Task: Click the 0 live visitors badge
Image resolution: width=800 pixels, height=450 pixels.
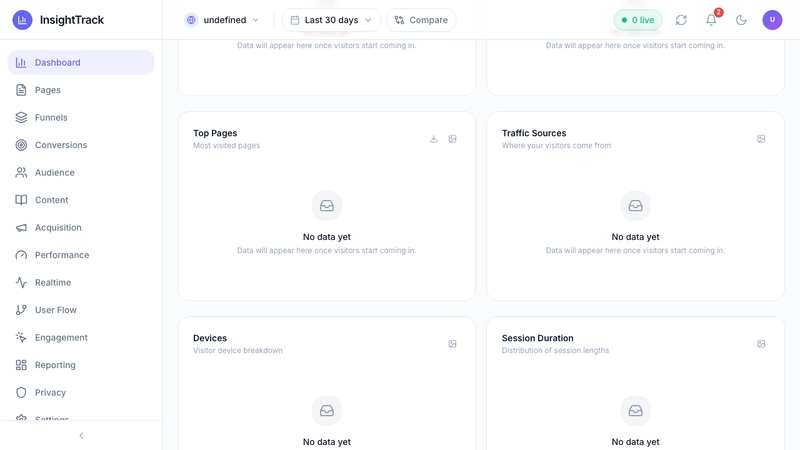Action: tap(638, 20)
